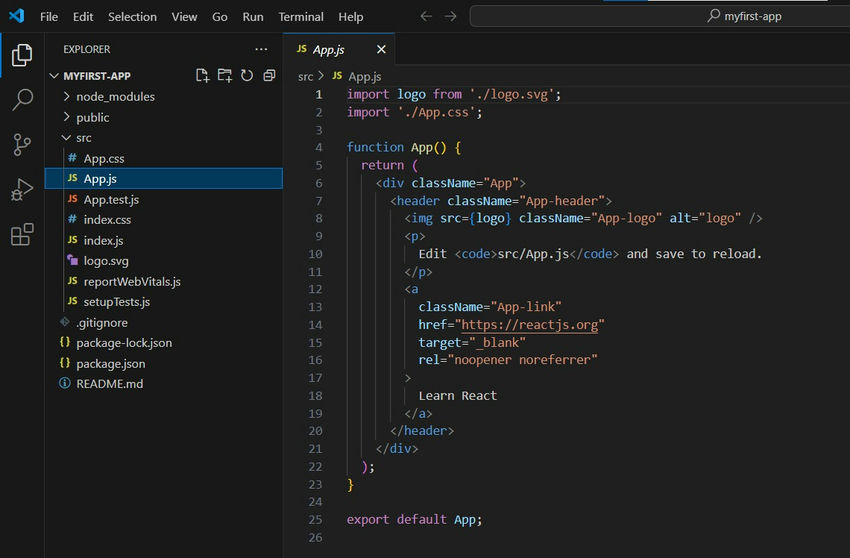Click the New Folder icon in Explorer
Image resolution: width=850 pixels, height=558 pixels.
(x=225, y=76)
